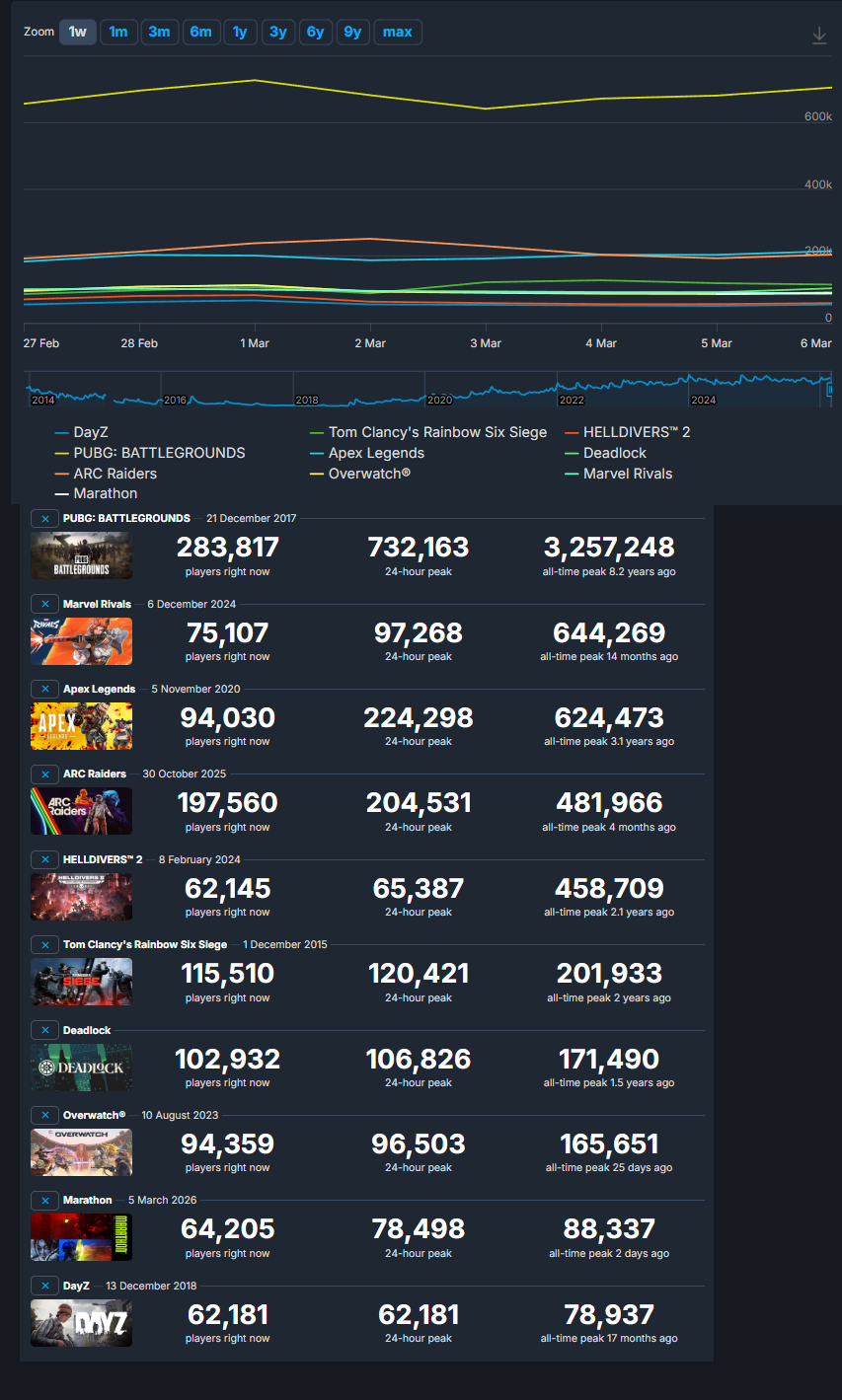Set chart zoom to 9y
Screen dimensions: 842x1400
(352, 32)
